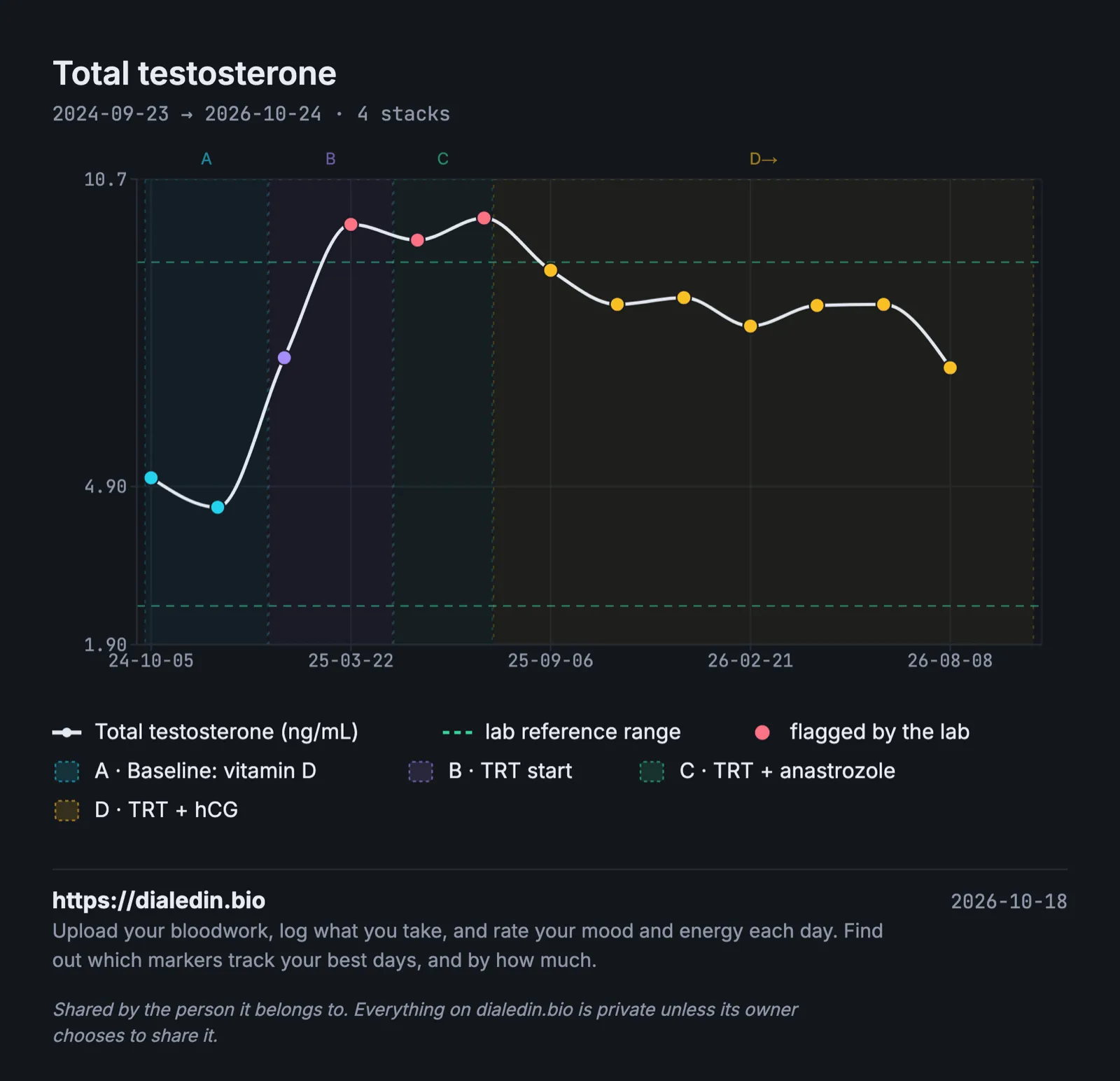This screenshot has width=1120, height=1081.
Task: Click the https://dialedin.bio link
Action: tap(159, 900)
